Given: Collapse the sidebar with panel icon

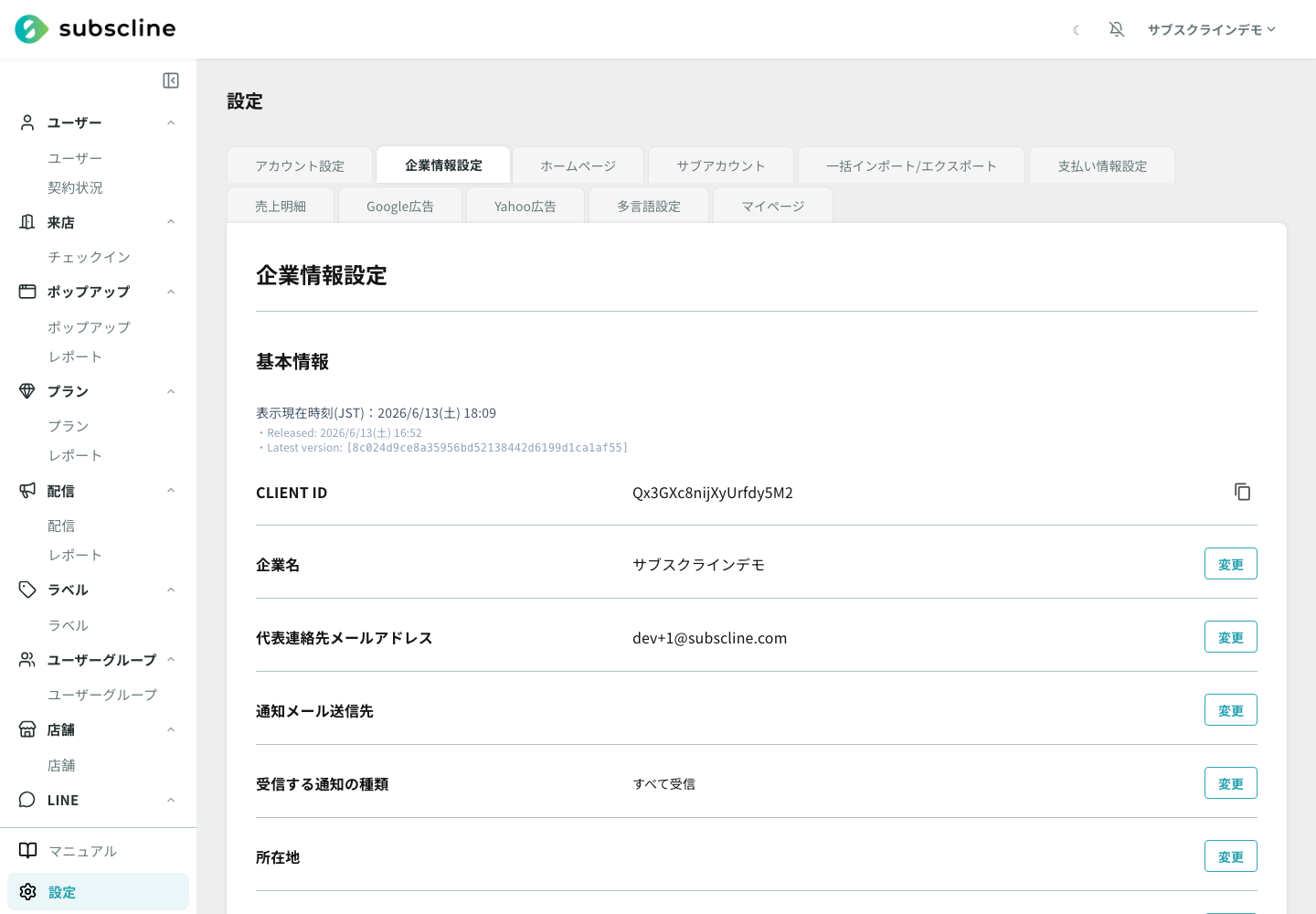Looking at the screenshot, I should (x=171, y=80).
